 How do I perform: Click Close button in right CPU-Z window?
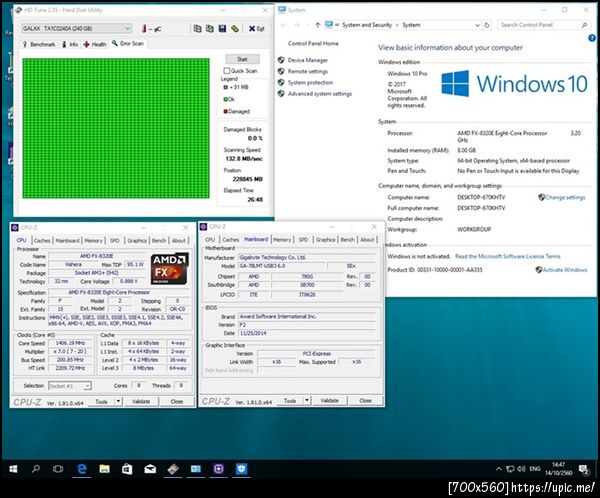point(365,400)
